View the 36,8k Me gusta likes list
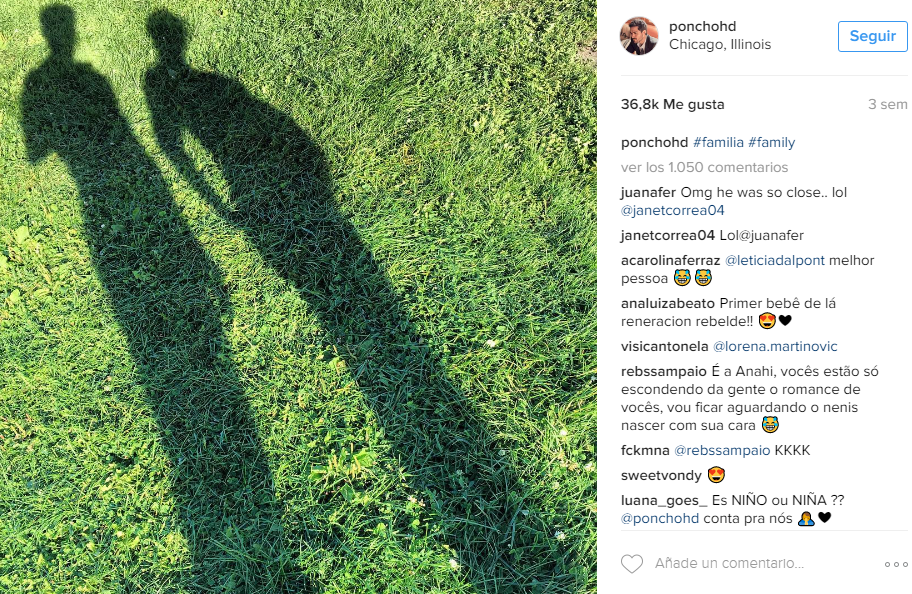 click(672, 105)
